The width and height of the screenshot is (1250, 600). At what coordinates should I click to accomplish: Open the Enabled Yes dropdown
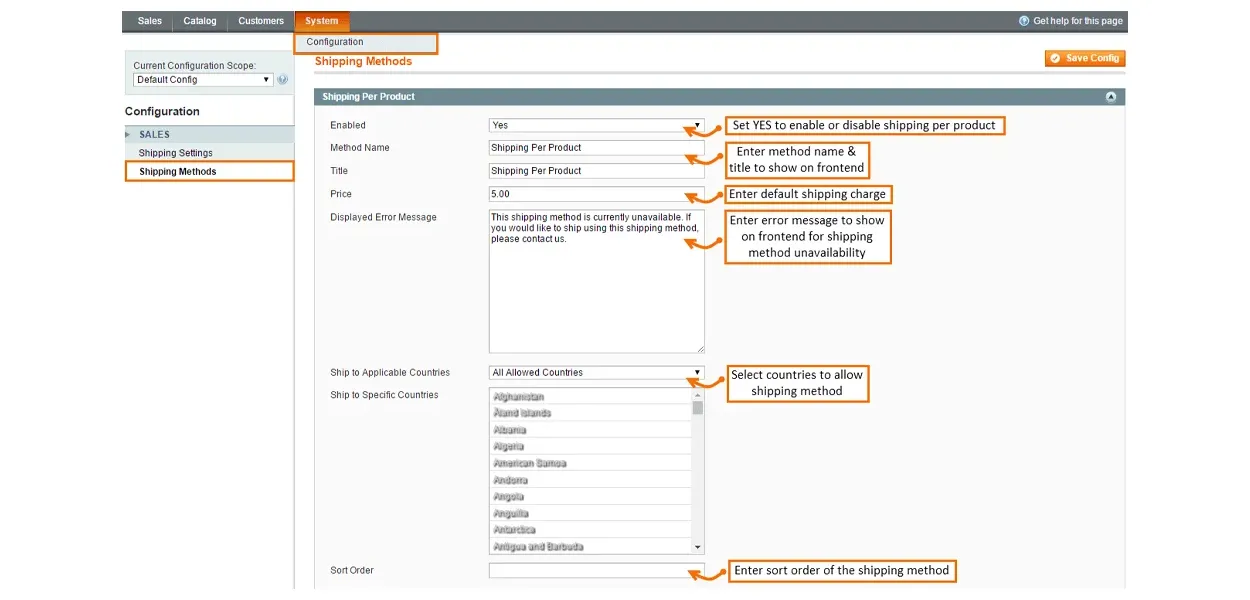596,125
